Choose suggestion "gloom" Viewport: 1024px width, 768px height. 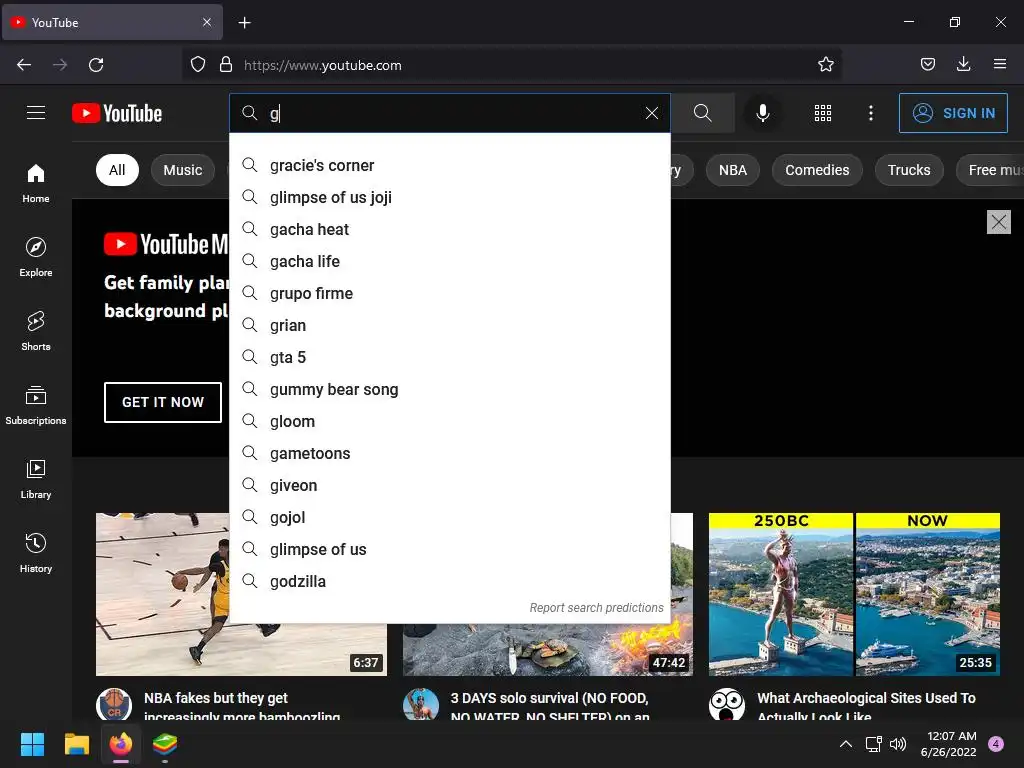click(x=450, y=421)
